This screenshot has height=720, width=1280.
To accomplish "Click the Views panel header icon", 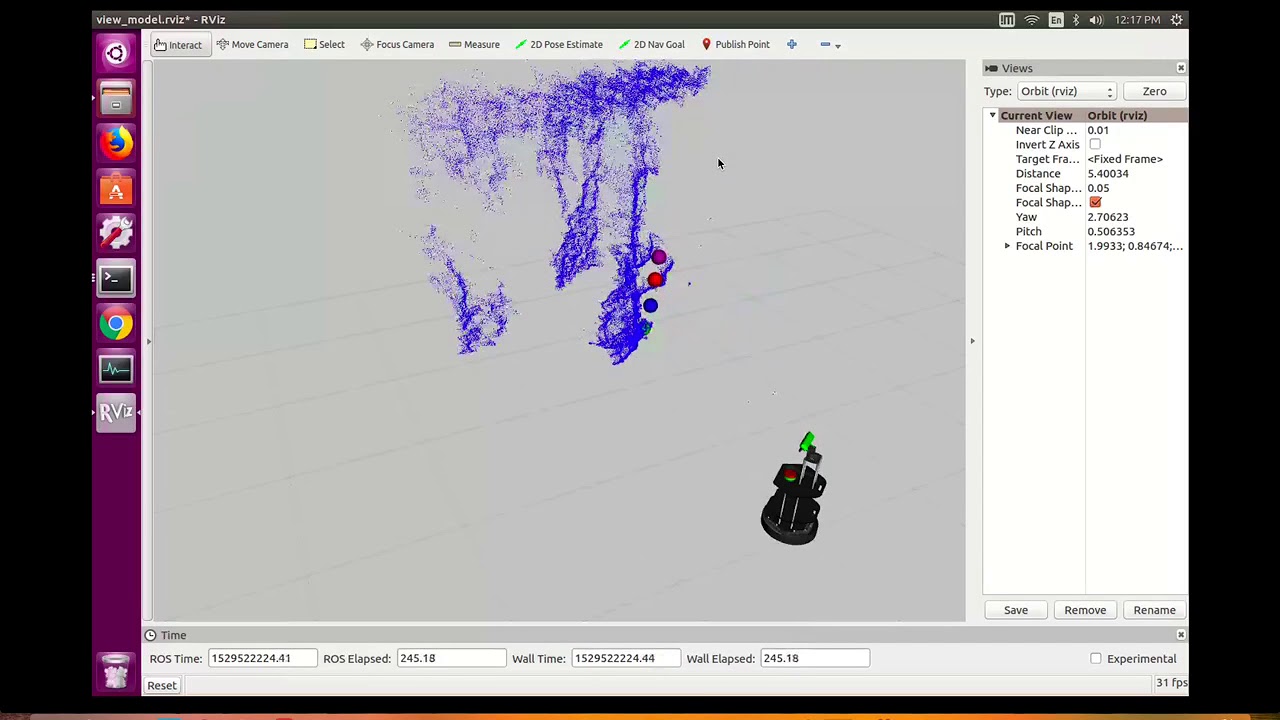I will coord(991,68).
